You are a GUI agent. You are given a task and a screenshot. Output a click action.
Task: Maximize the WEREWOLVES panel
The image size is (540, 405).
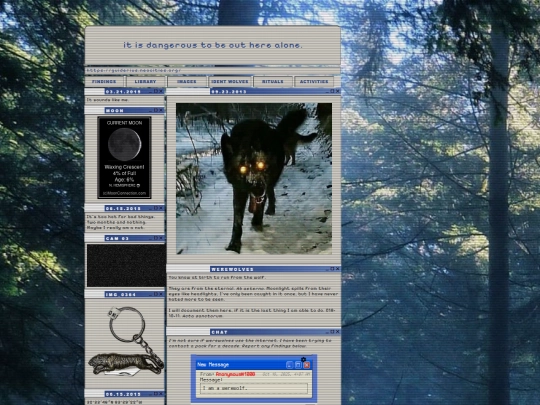(332, 269)
